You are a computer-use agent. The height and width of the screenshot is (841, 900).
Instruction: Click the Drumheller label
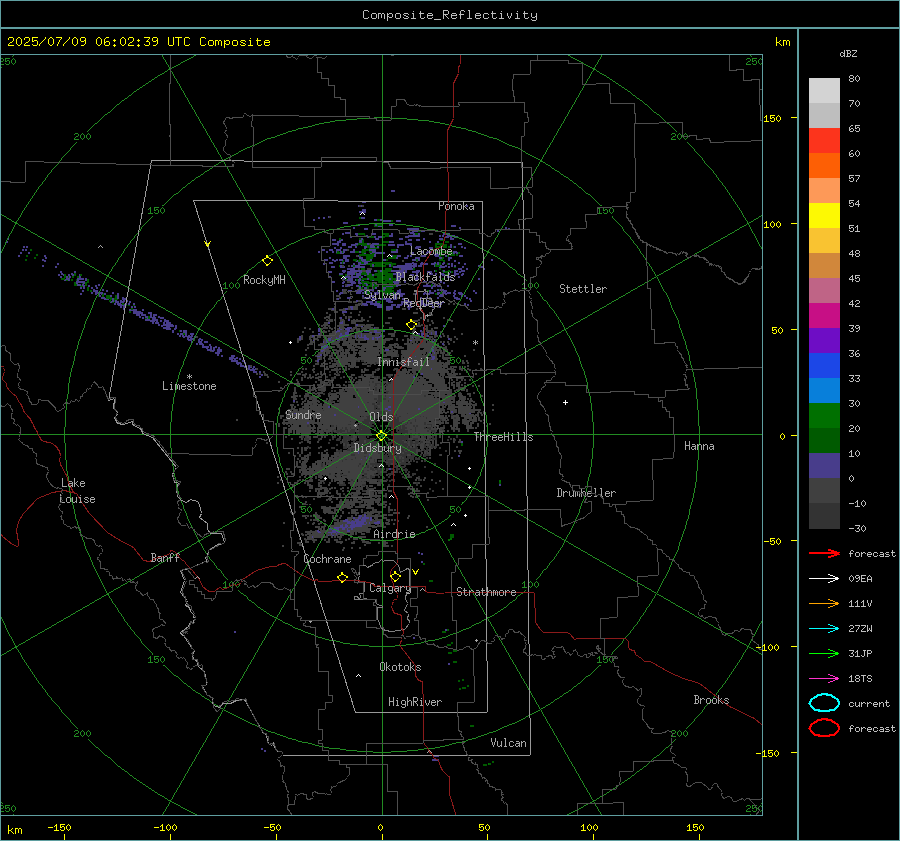pyautogui.click(x=586, y=493)
